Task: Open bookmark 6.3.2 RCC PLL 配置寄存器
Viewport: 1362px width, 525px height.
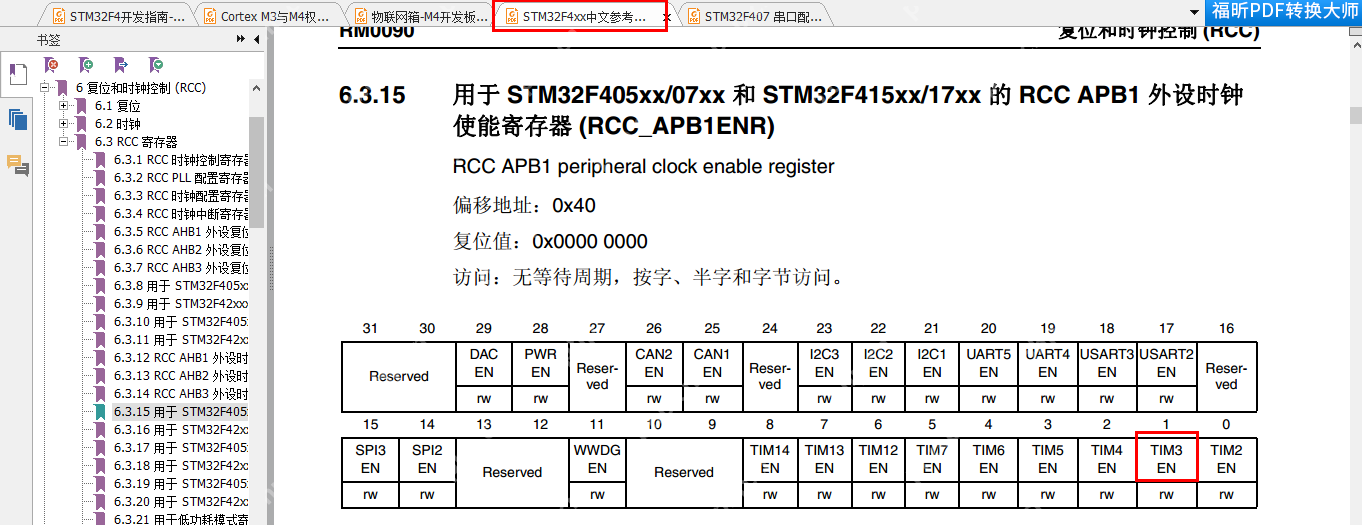Action: (x=181, y=178)
